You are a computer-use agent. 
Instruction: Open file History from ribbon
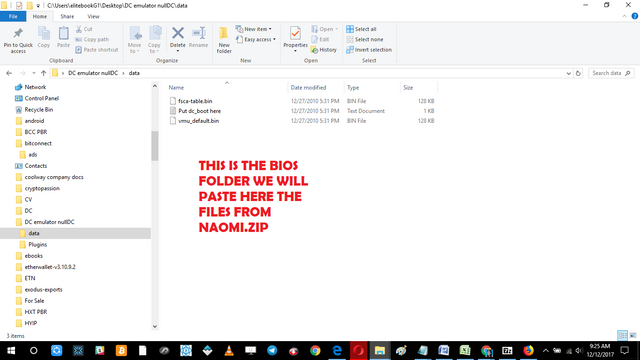click(x=324, y=50)
